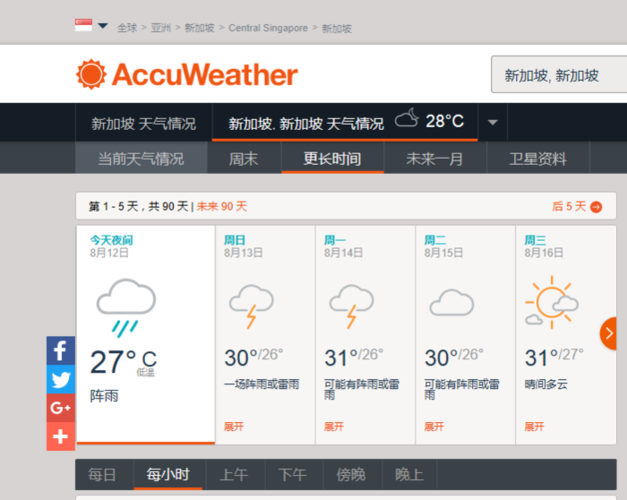The width and height of the screenshot is (627, 500).
Task: Click the 亚洲 breadcrumb link
Action: click(x=161, y=28)
